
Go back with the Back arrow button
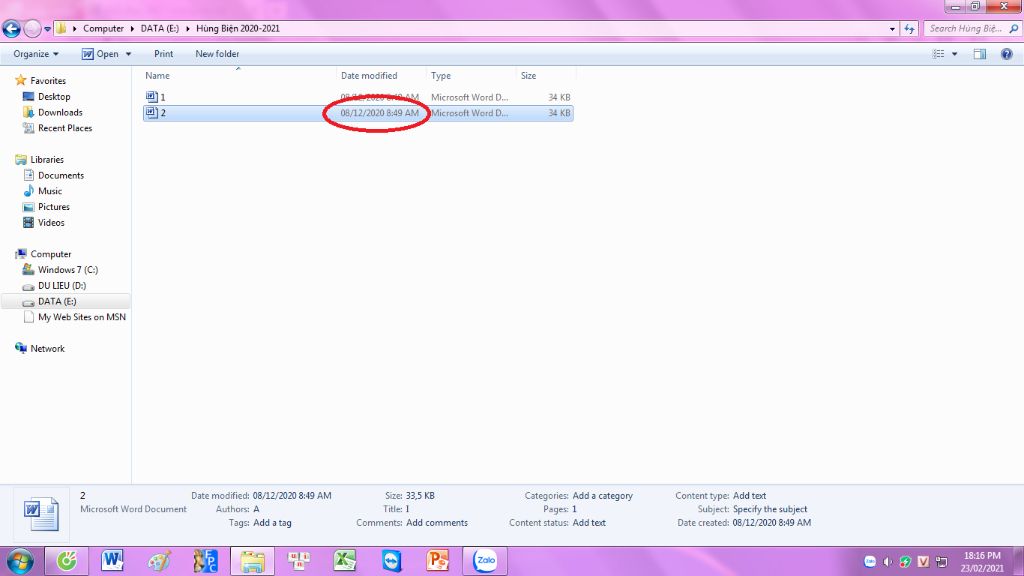[11, 28]
